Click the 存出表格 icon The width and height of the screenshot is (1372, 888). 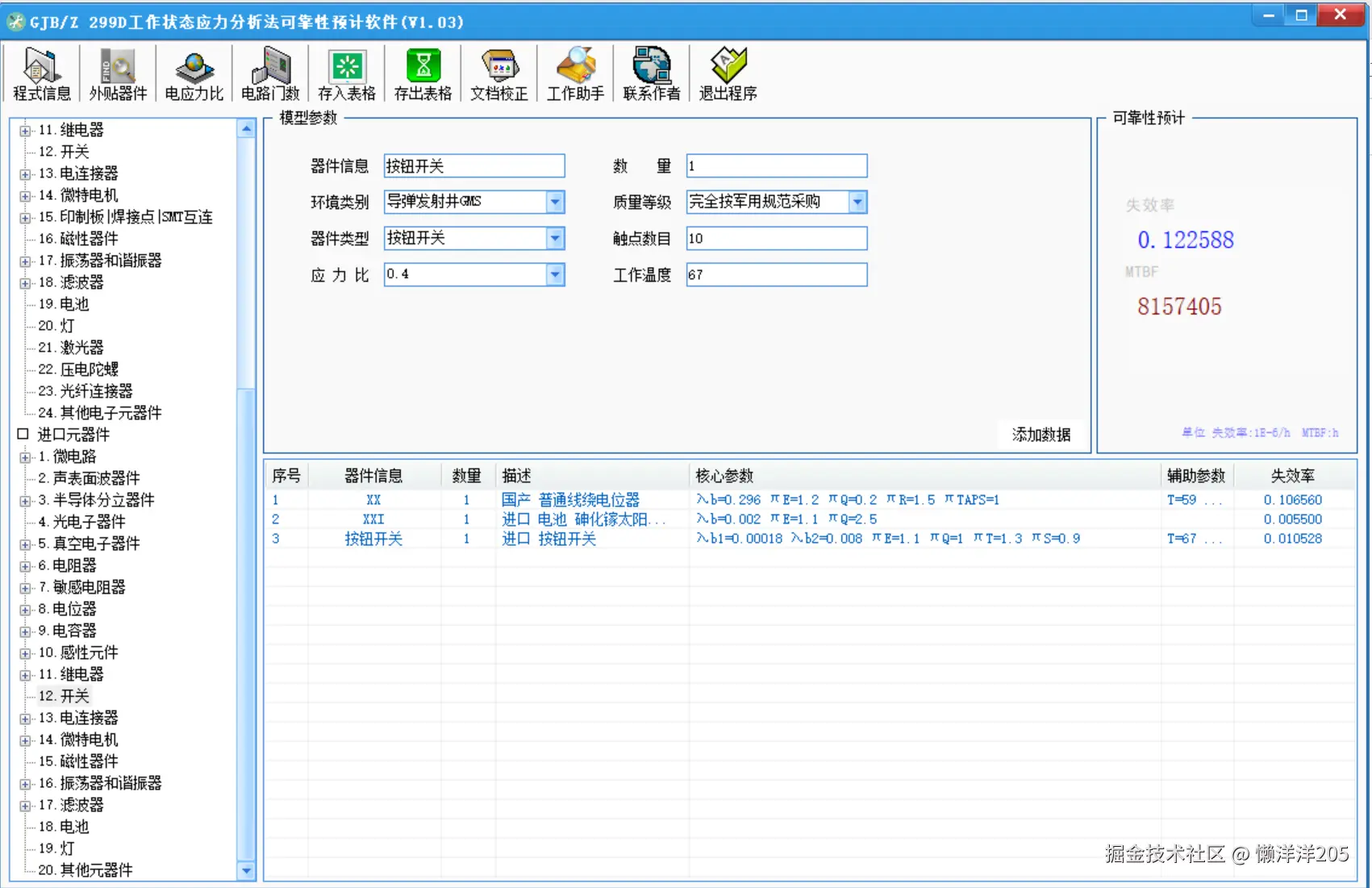[422, 73]
